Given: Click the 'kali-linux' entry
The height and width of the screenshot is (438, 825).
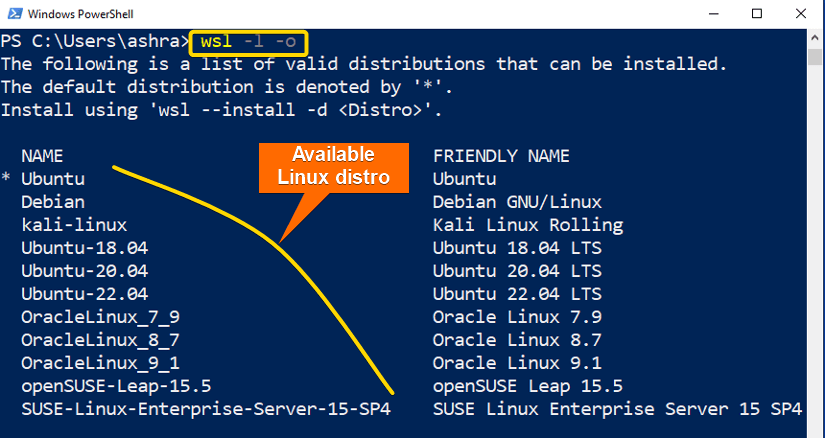Looking at the screenshot, I should tap(74, 225).
